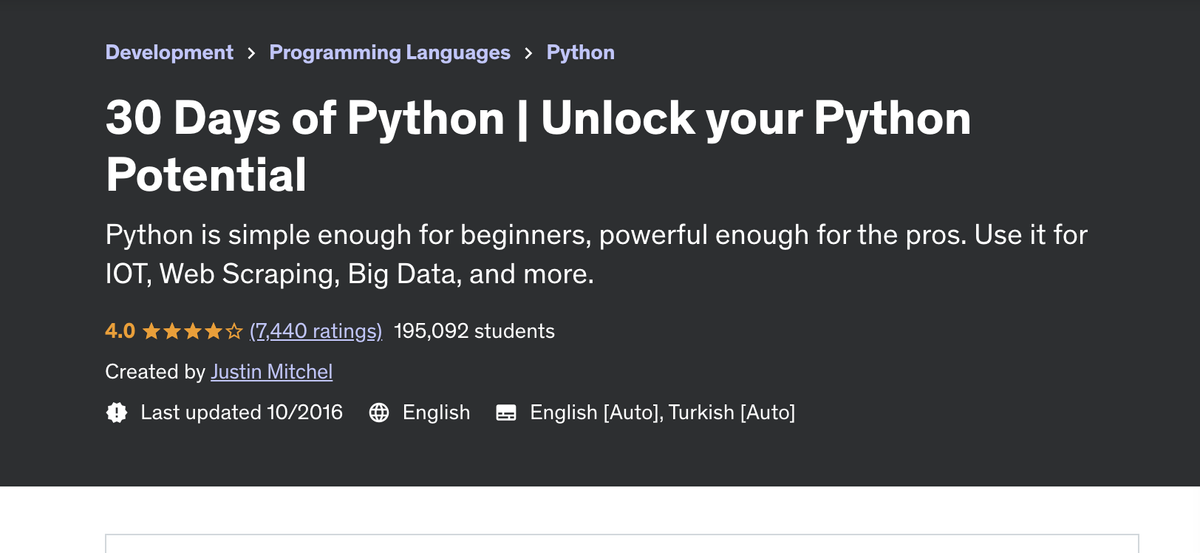Click the closed captions subtitle icon
The width and height of the screenshot is (1200, 553).
[x=506, y=412]
